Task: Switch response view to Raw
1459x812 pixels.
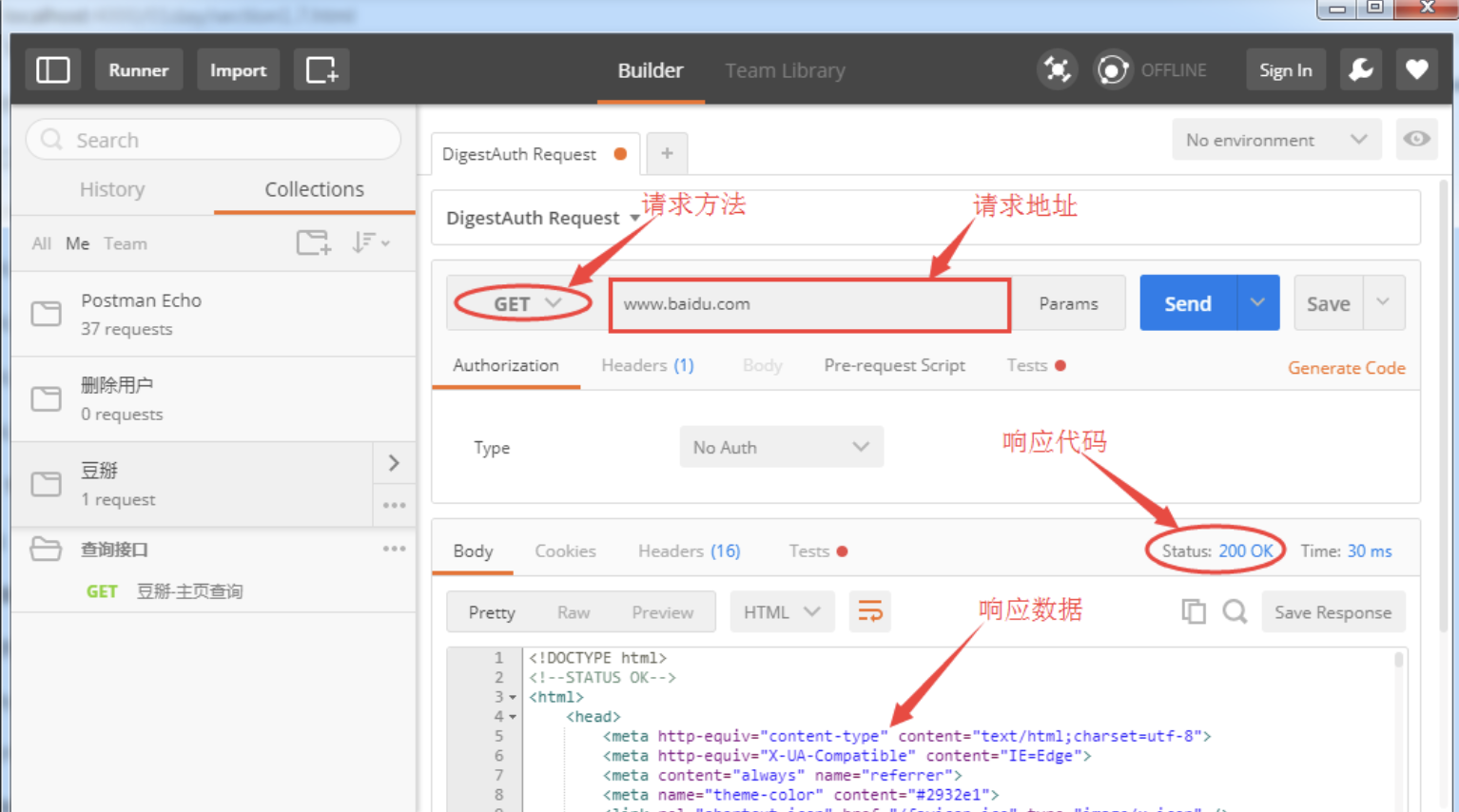Action: [x=574, y=612]
